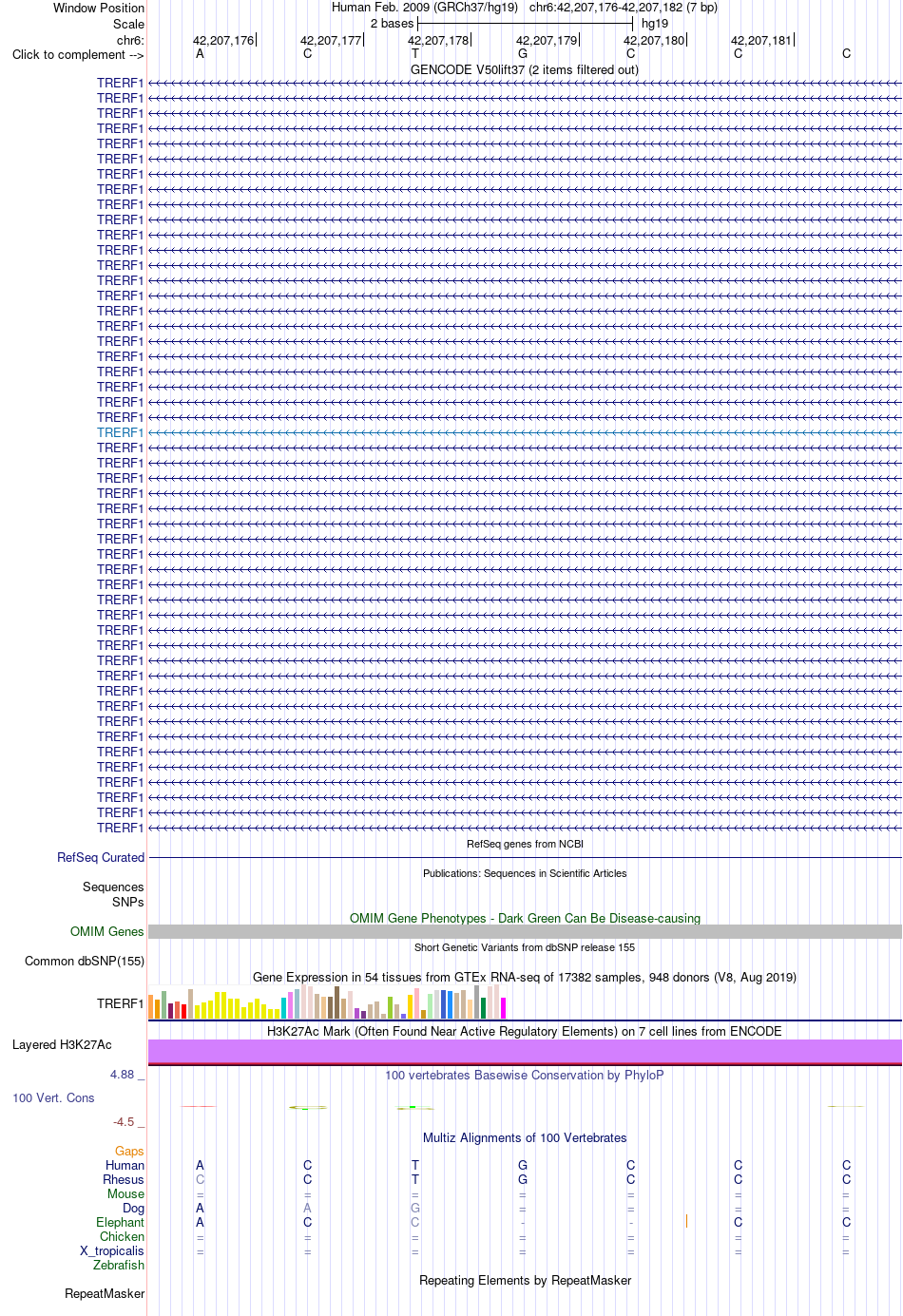Image resolution: width=903 pixels, height=1316 pixels.
Task: Click the Common dbSNP(155) track label
Action: point(85,961)
